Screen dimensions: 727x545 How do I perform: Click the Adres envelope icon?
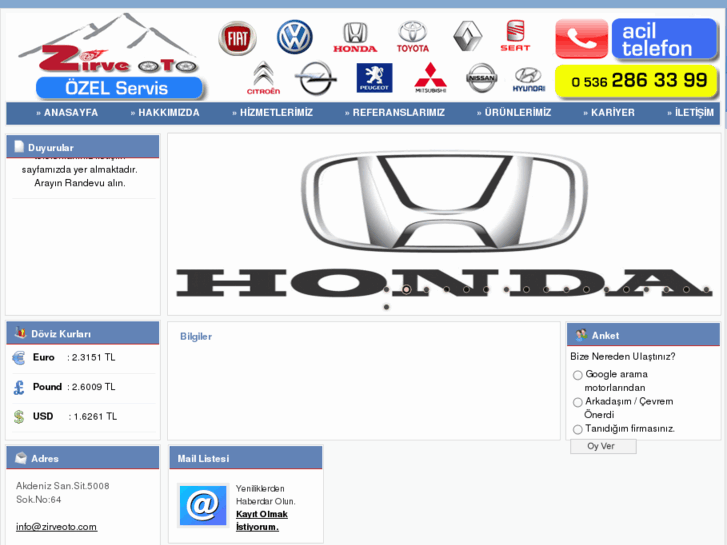[x=21, y=458]
